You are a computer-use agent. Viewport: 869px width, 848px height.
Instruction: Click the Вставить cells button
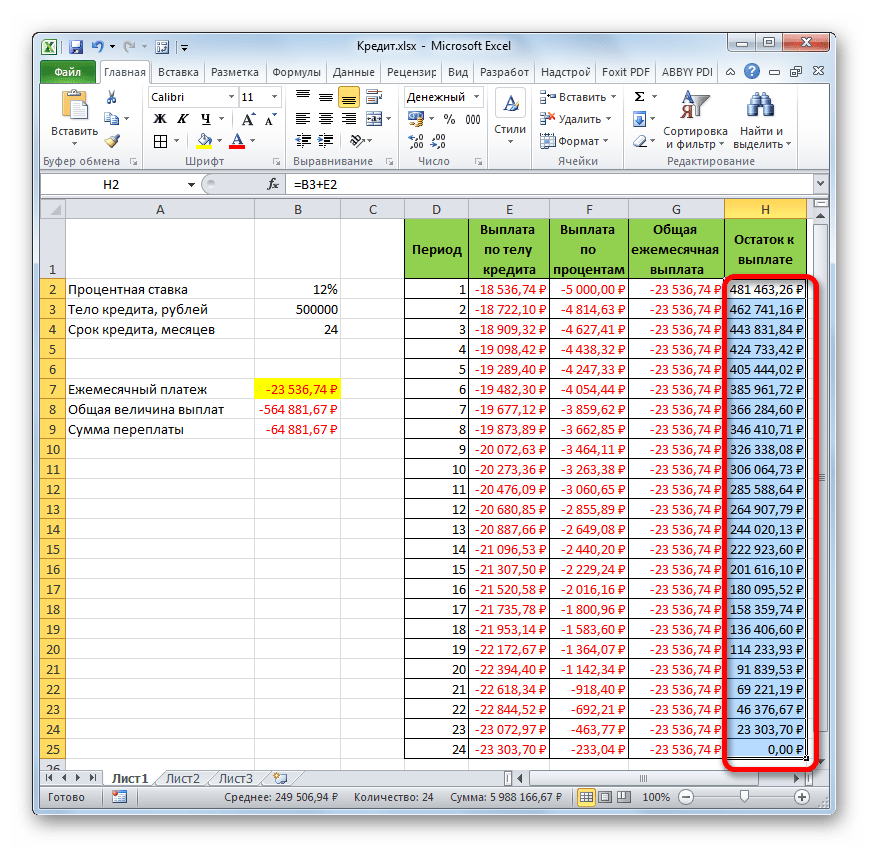(578, 97)
